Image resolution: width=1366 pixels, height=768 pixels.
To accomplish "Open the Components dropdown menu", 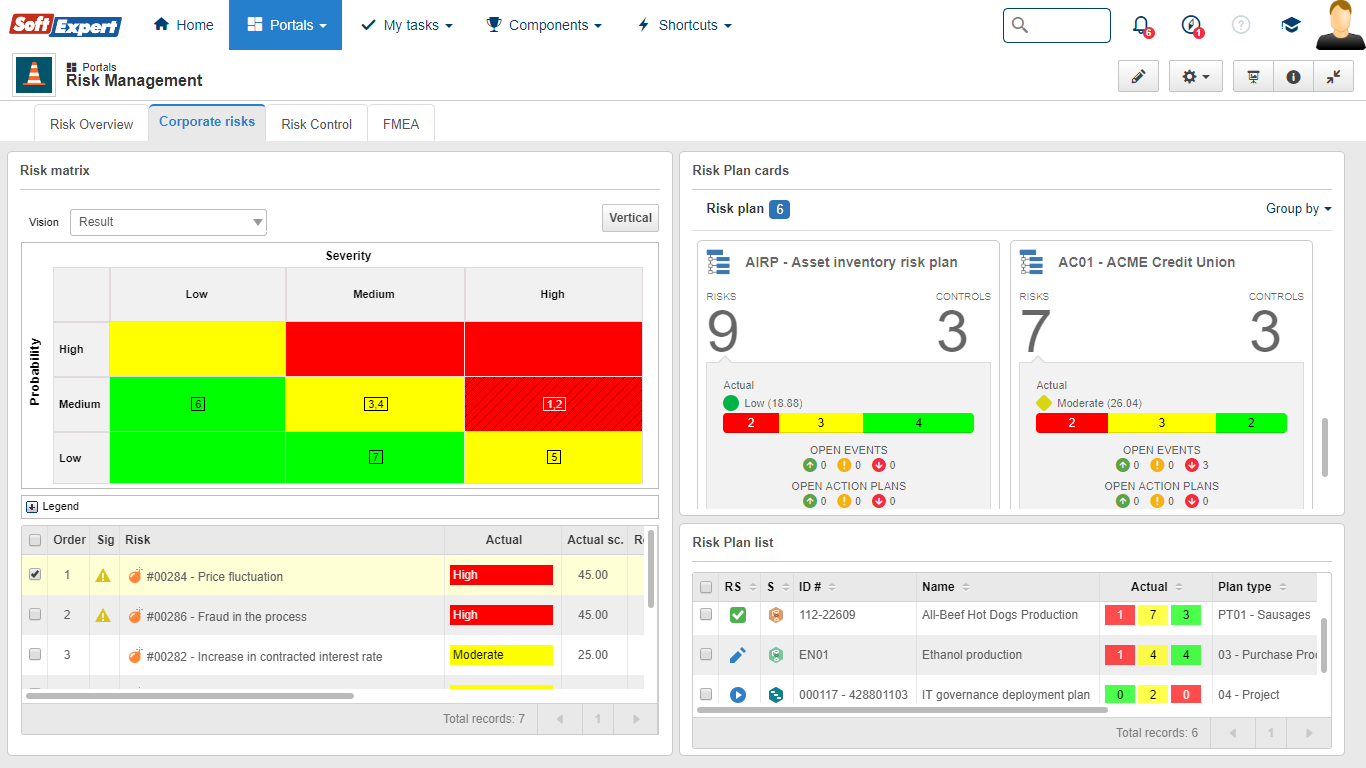I will [x=543, y=25].
